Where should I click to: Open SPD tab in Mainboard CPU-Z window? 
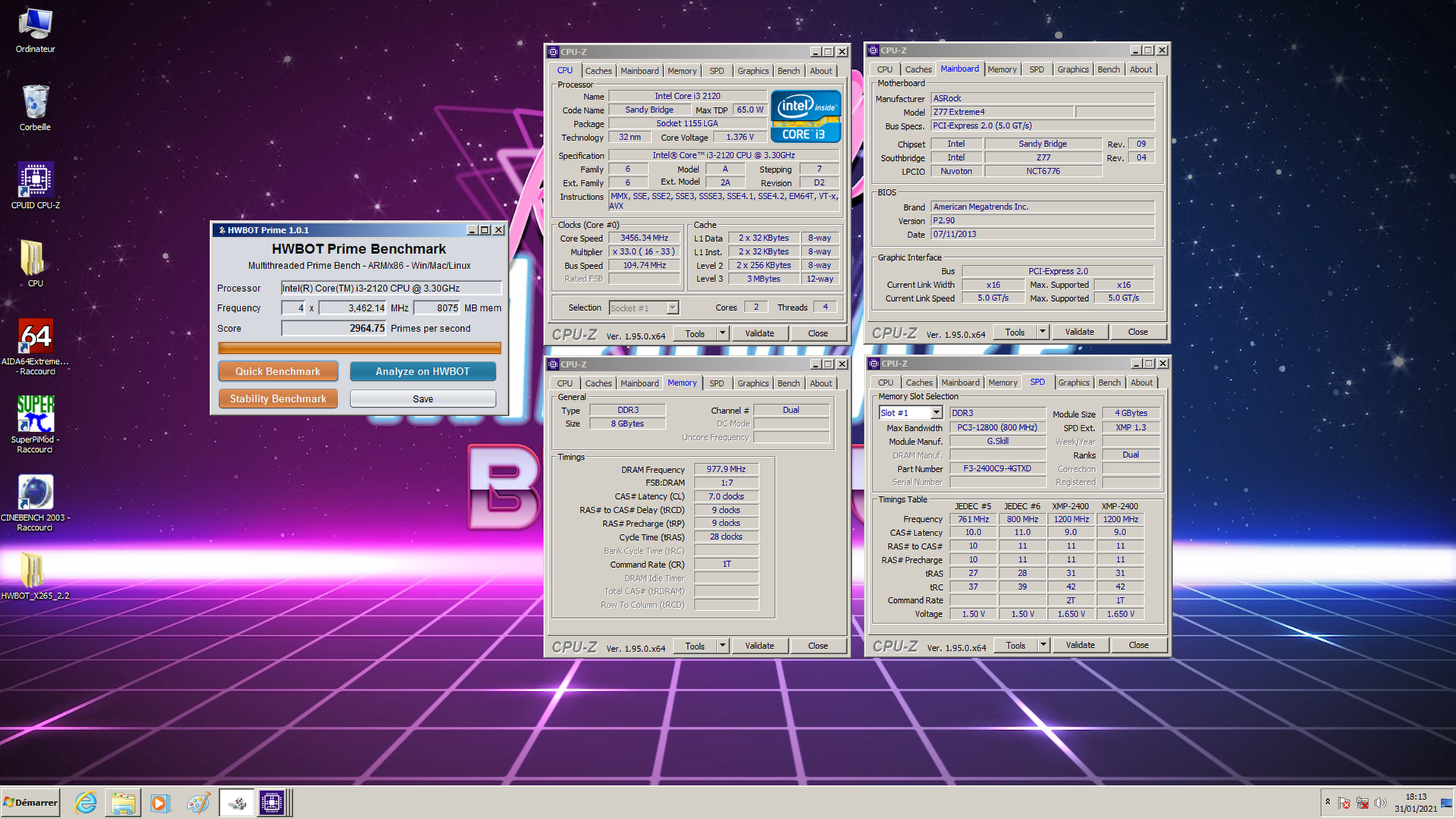[1037, 69]
